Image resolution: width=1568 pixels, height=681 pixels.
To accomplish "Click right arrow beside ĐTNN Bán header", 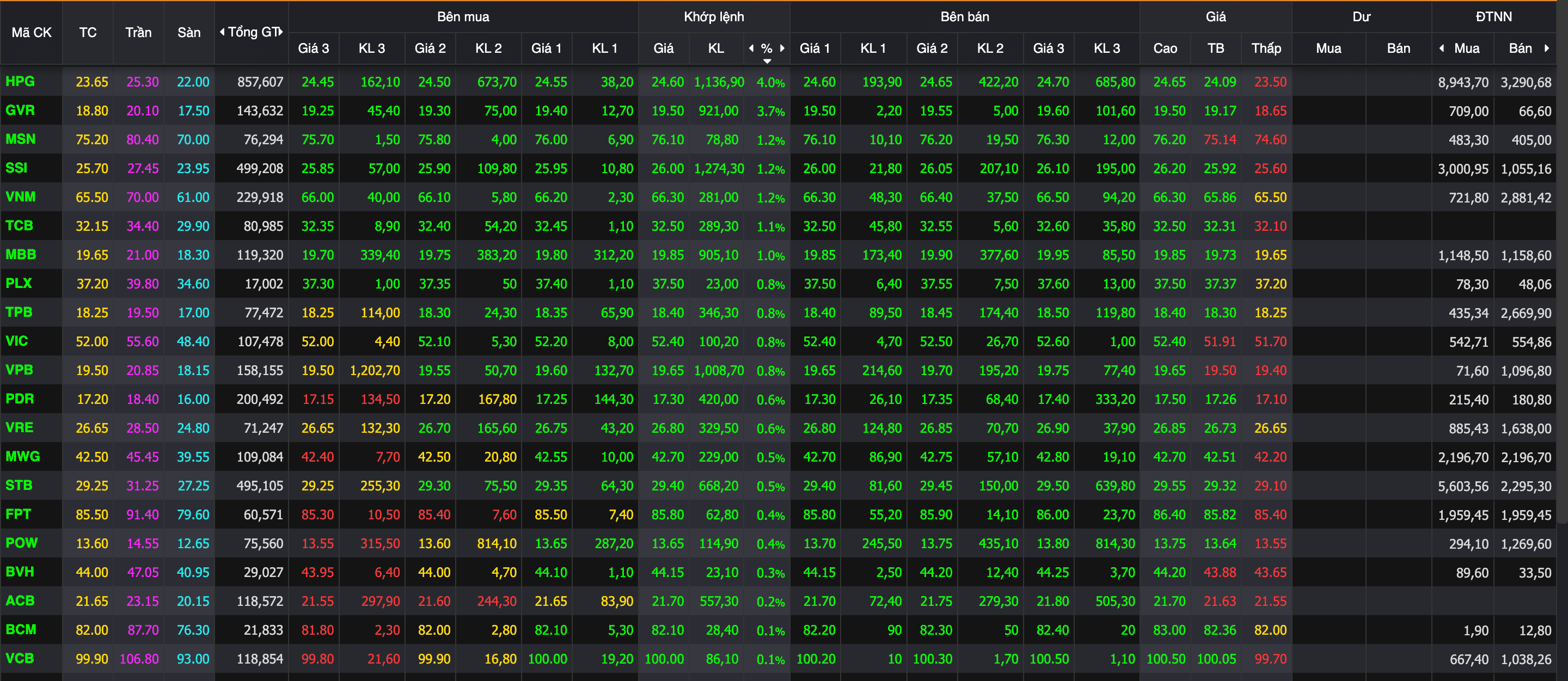I will coord(1547,48).
